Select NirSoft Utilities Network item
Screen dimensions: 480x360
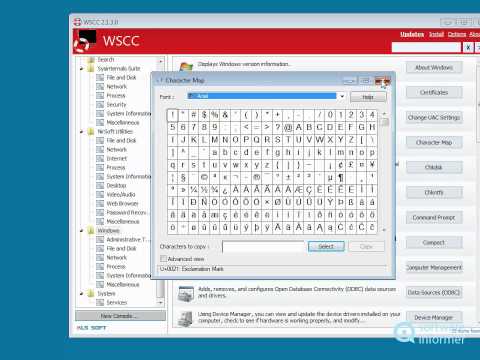coord(117,150)
